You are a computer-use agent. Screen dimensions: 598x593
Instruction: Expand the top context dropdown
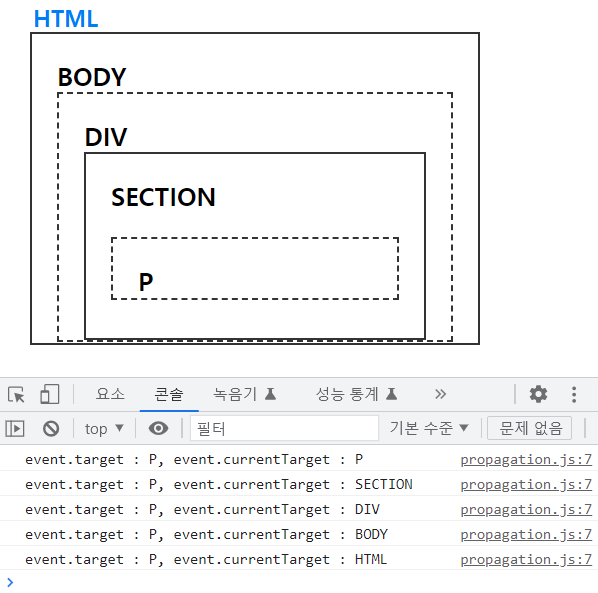104,429
